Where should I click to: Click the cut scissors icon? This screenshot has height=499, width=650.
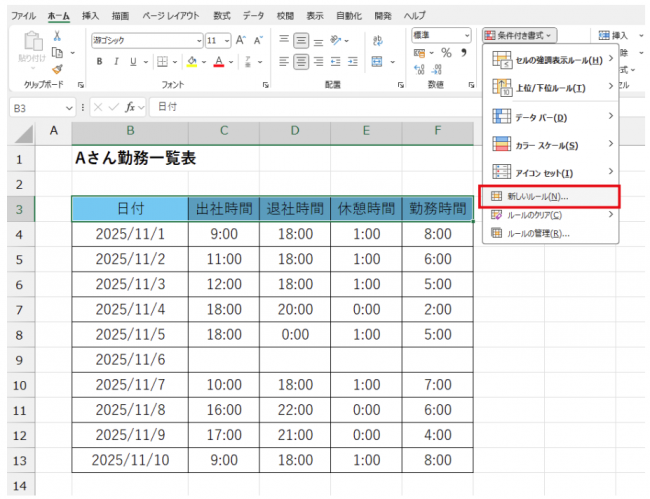click(56, 36)
